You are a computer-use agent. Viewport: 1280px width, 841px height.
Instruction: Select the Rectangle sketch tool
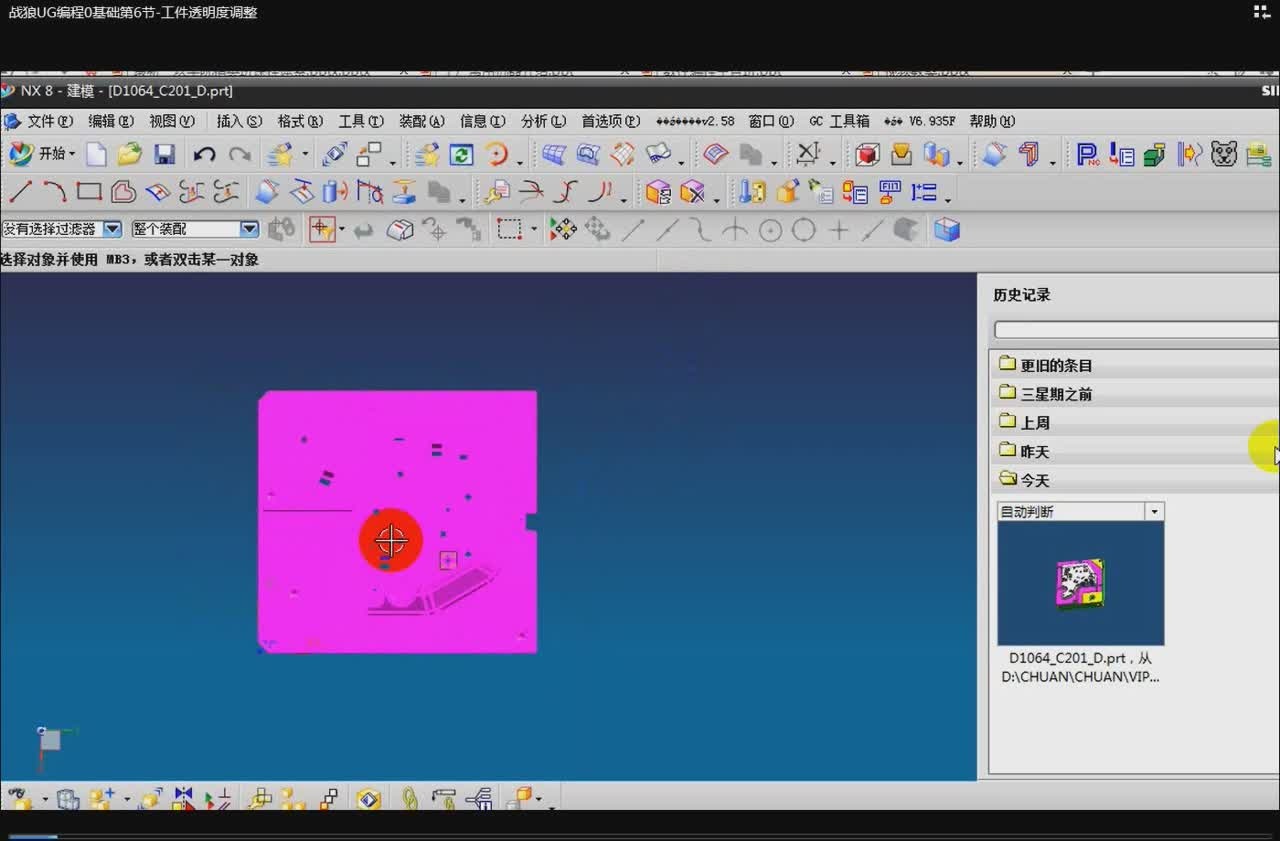coord(89,191)
